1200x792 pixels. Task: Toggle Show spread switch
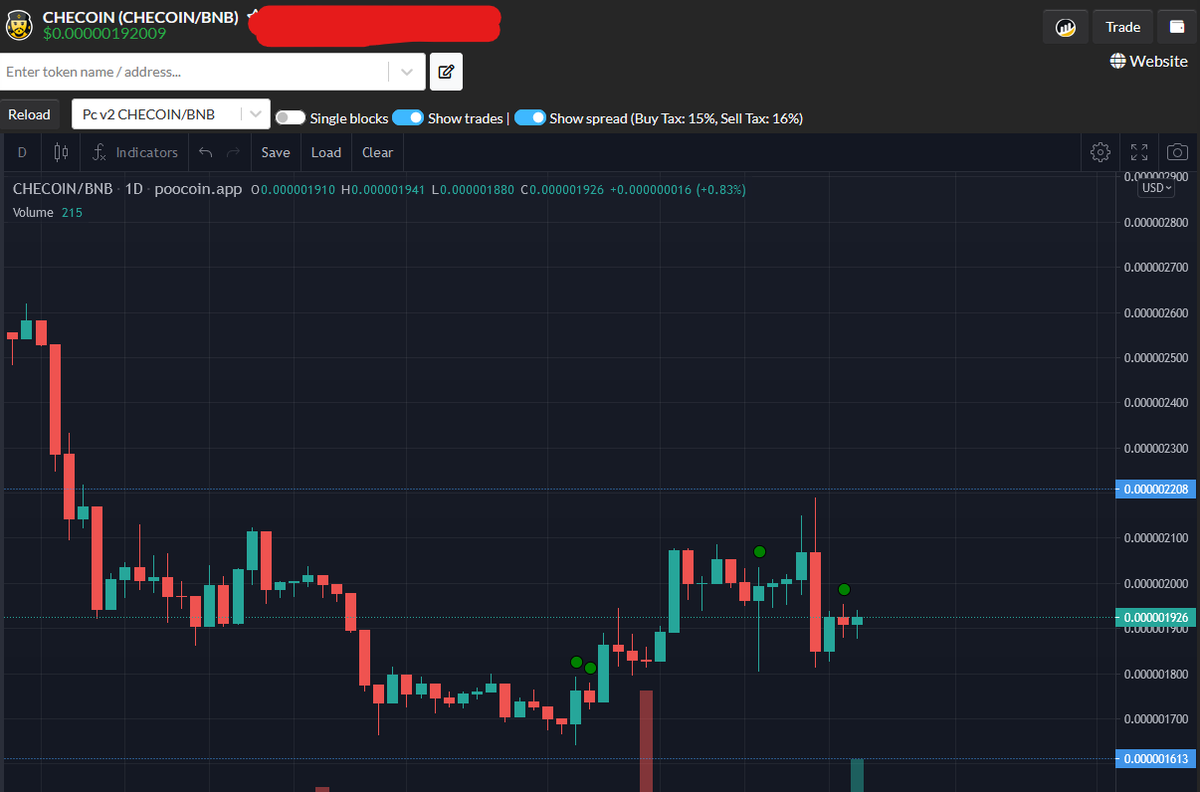[530, 118]
